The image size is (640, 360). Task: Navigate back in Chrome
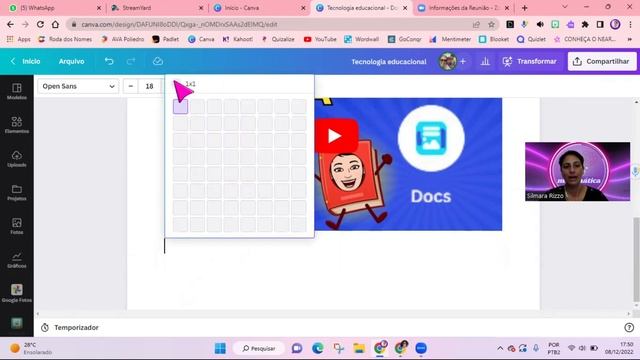[x=10, y=24]
